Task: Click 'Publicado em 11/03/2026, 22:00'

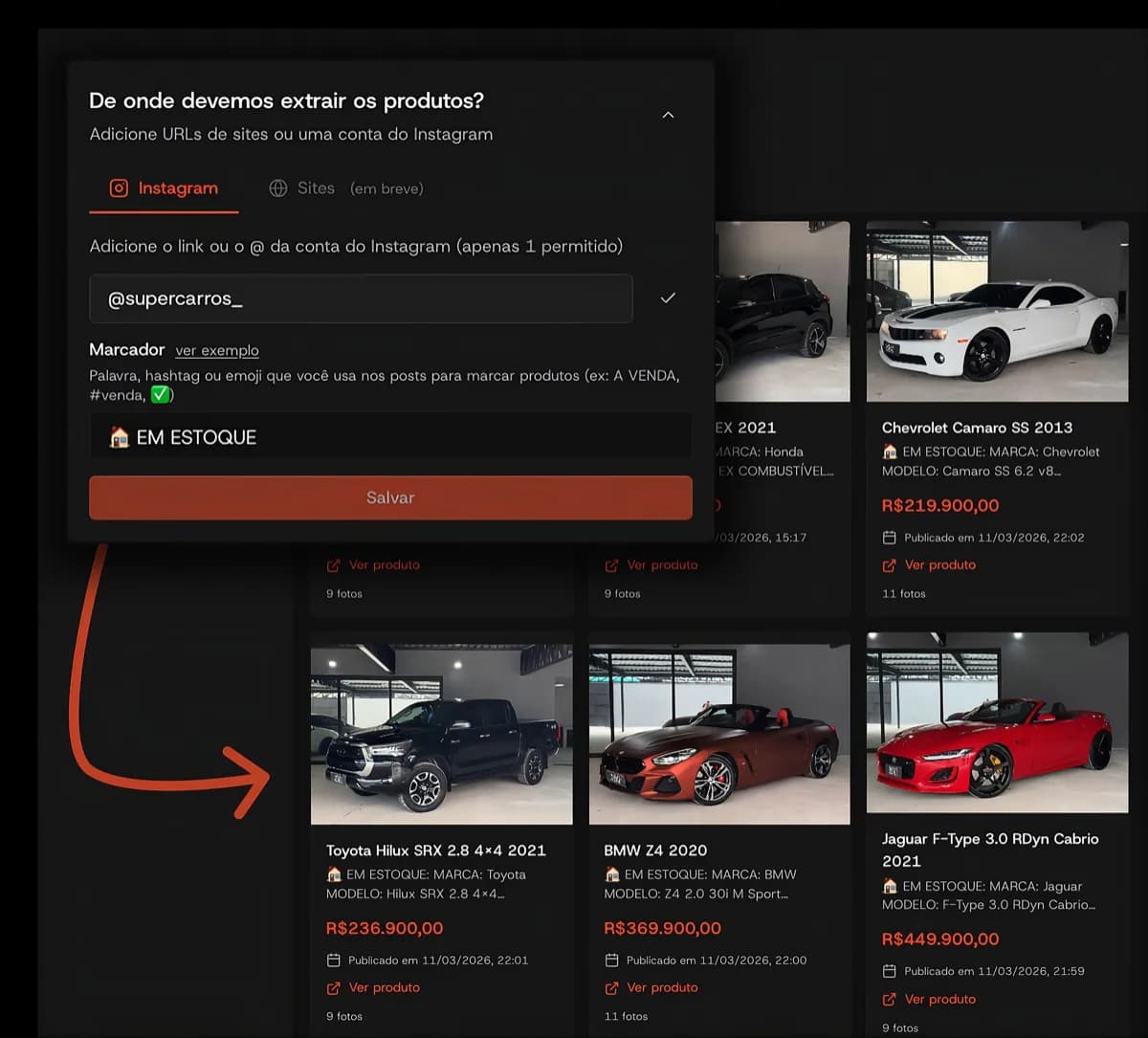Action: 717,960
